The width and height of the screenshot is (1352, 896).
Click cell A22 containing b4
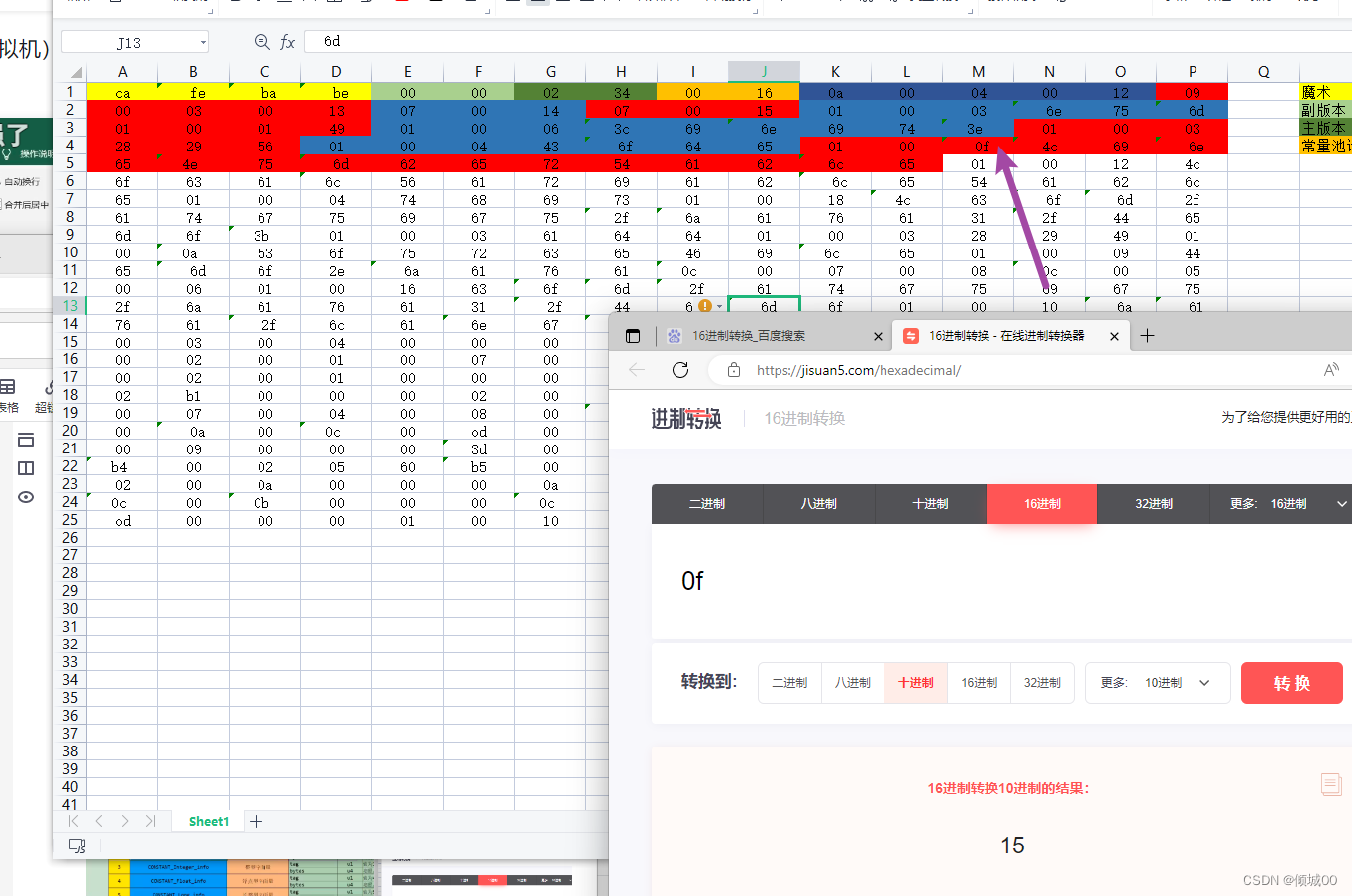122,466
